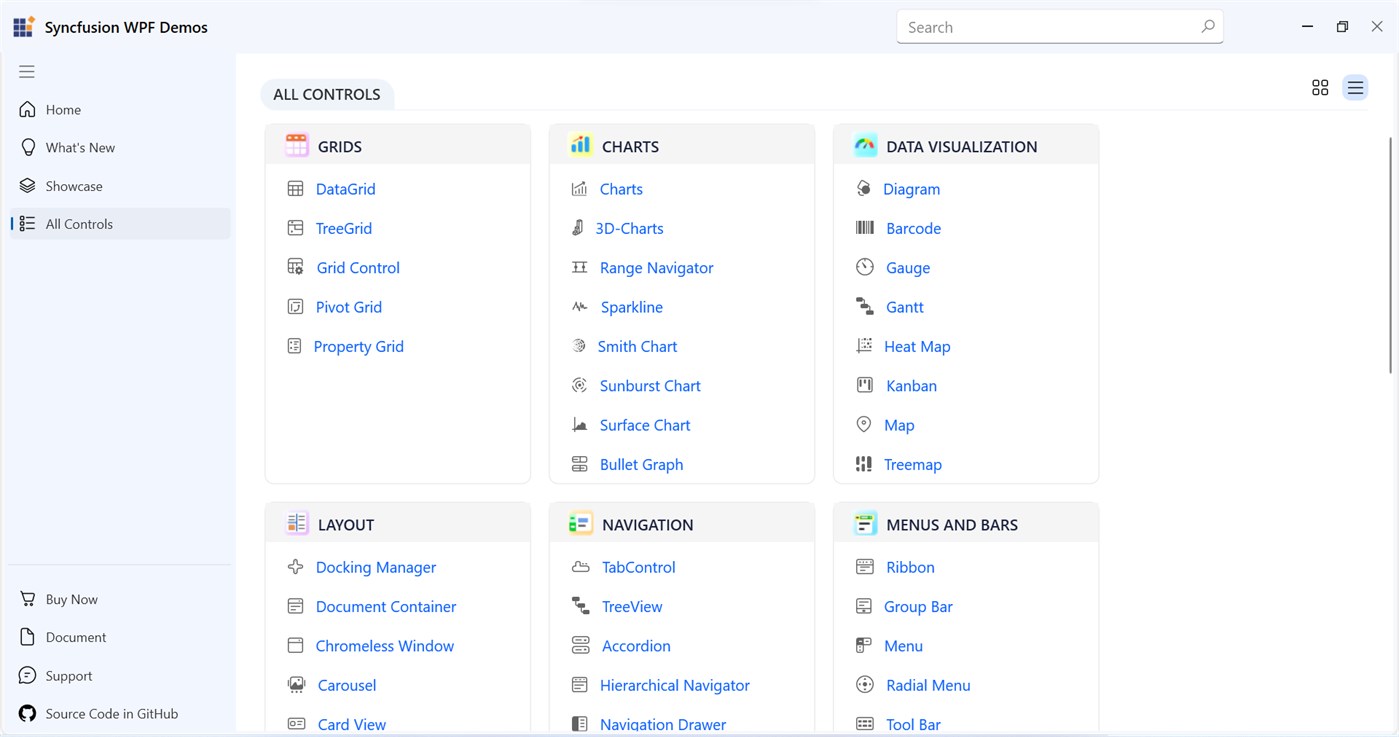The width and height of the screenshot is (1399, 737).
Task: Open the Range Navigator demo
Action: pos(657,268)
